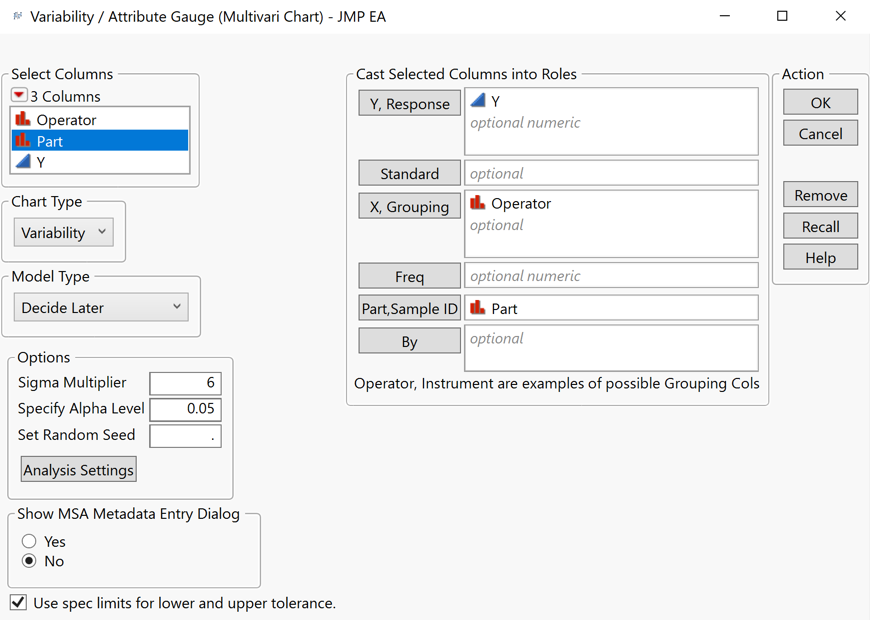
Task: Click the red bars icon beside Operator in X Grouping
Action: coord(478,203)
